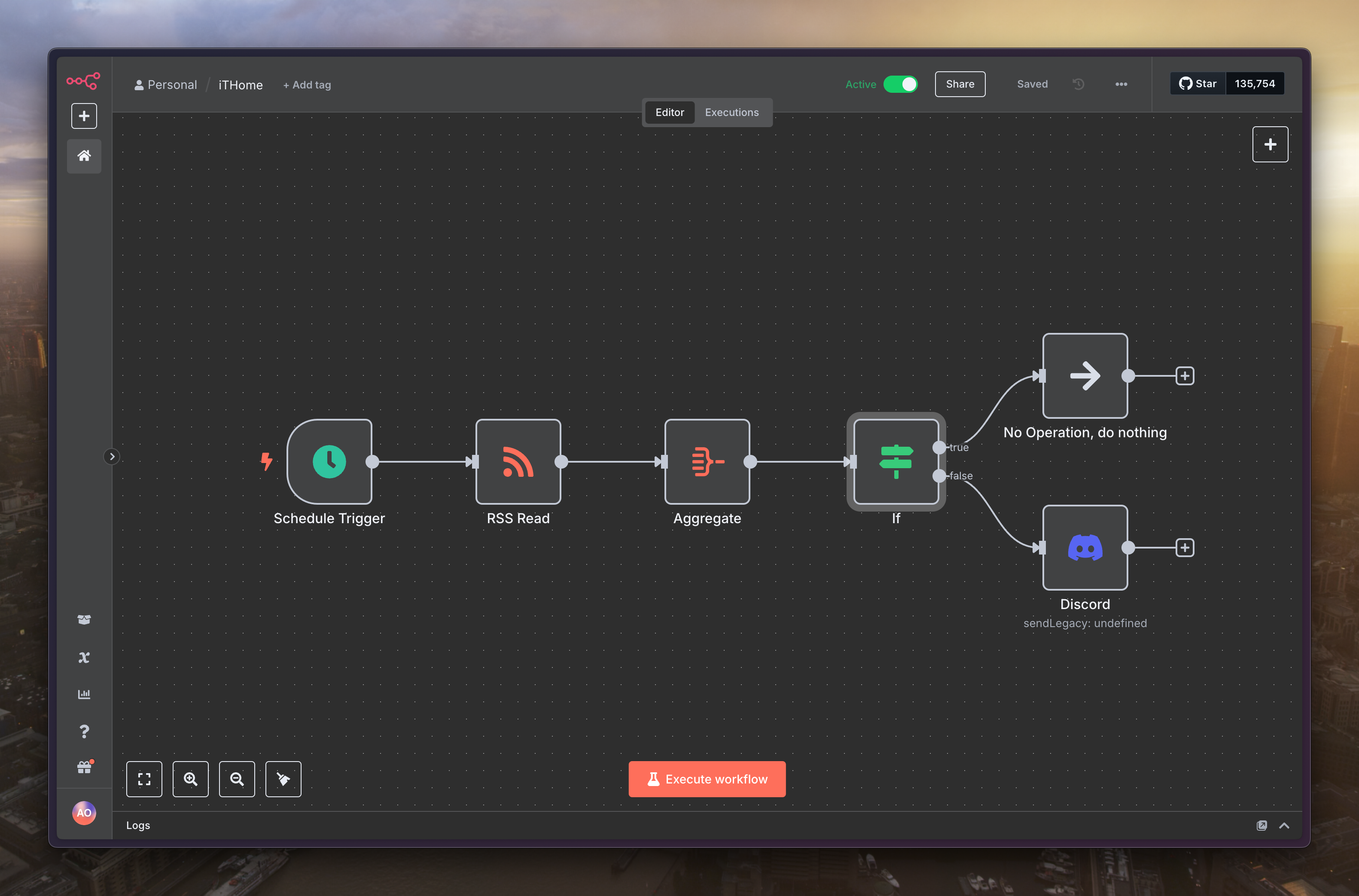Expand the left sidebar chevron
The width and height of the screenshot is (1359, 896).
click(x=112, y=457)
